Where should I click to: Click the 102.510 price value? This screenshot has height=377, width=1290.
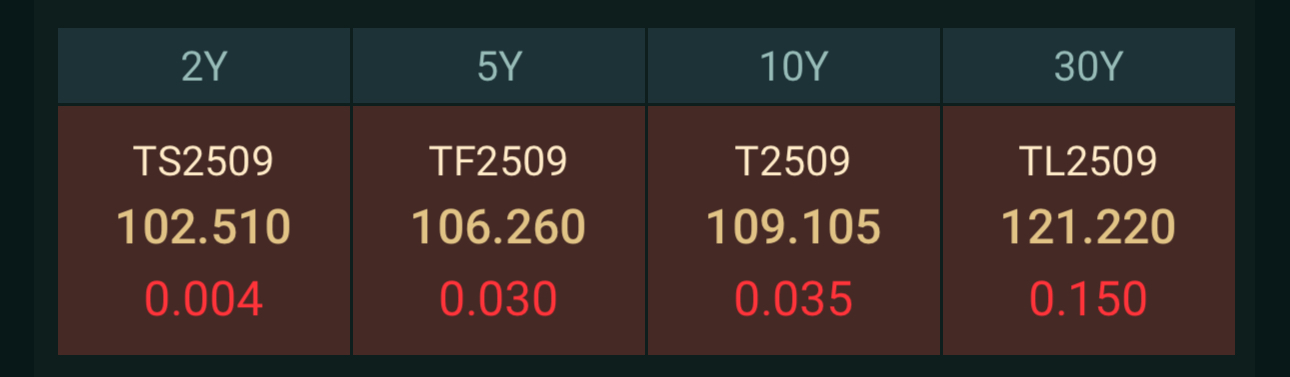click(x=204, y=228)
